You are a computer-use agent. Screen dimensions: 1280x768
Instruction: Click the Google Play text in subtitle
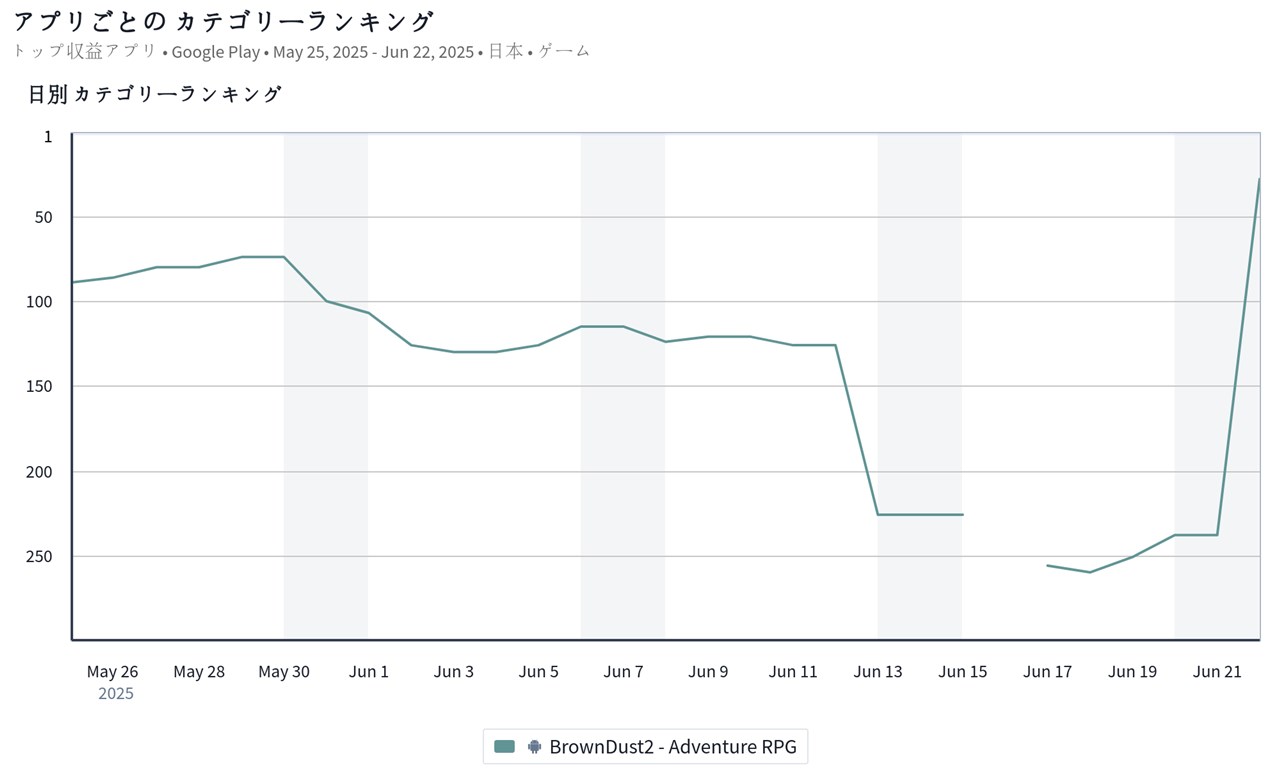coord(215,52)
